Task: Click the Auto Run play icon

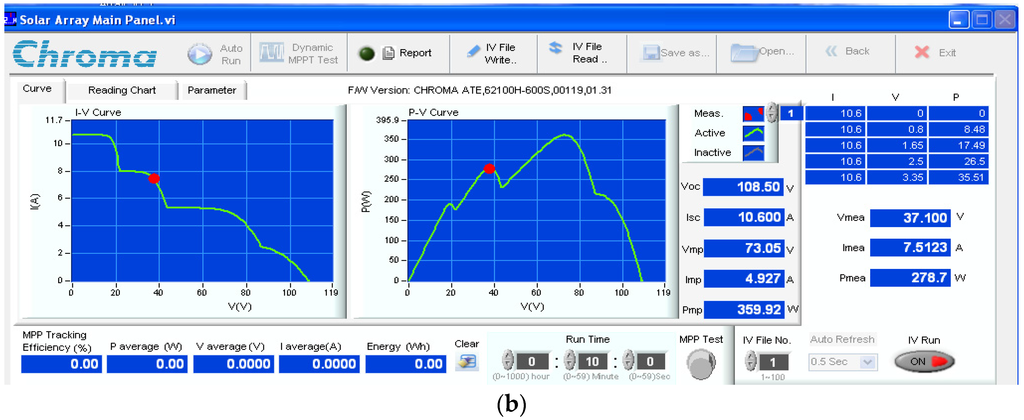Action: click(x=199, y=54)
